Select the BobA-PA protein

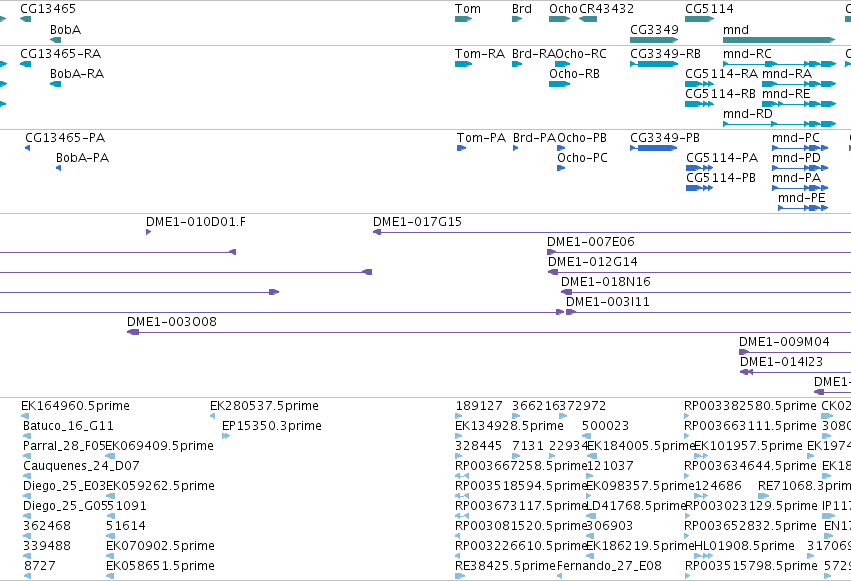tap(59, 168)
